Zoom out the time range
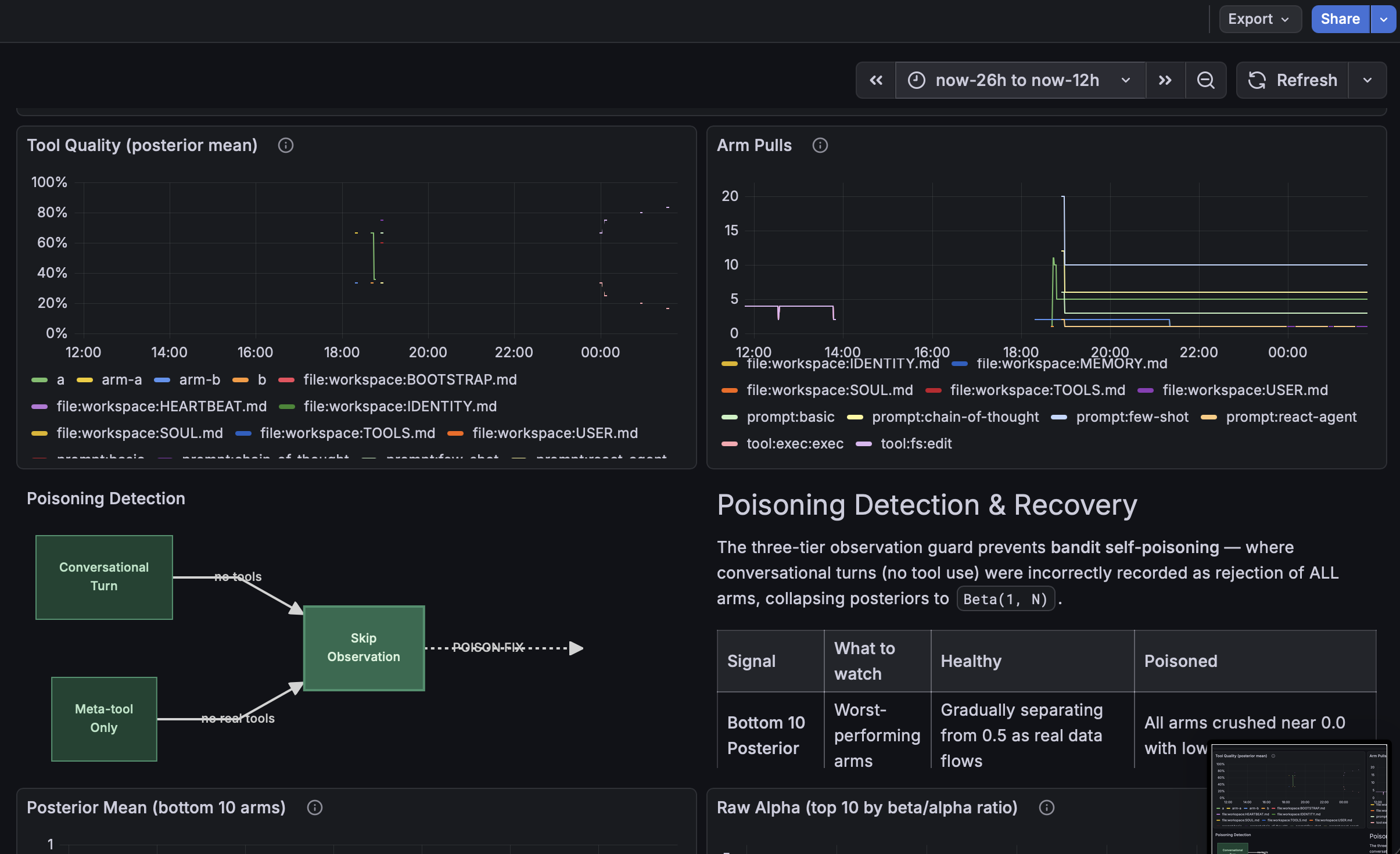The width and height of the screenshot is (1400, 854). pos(1206,80)
